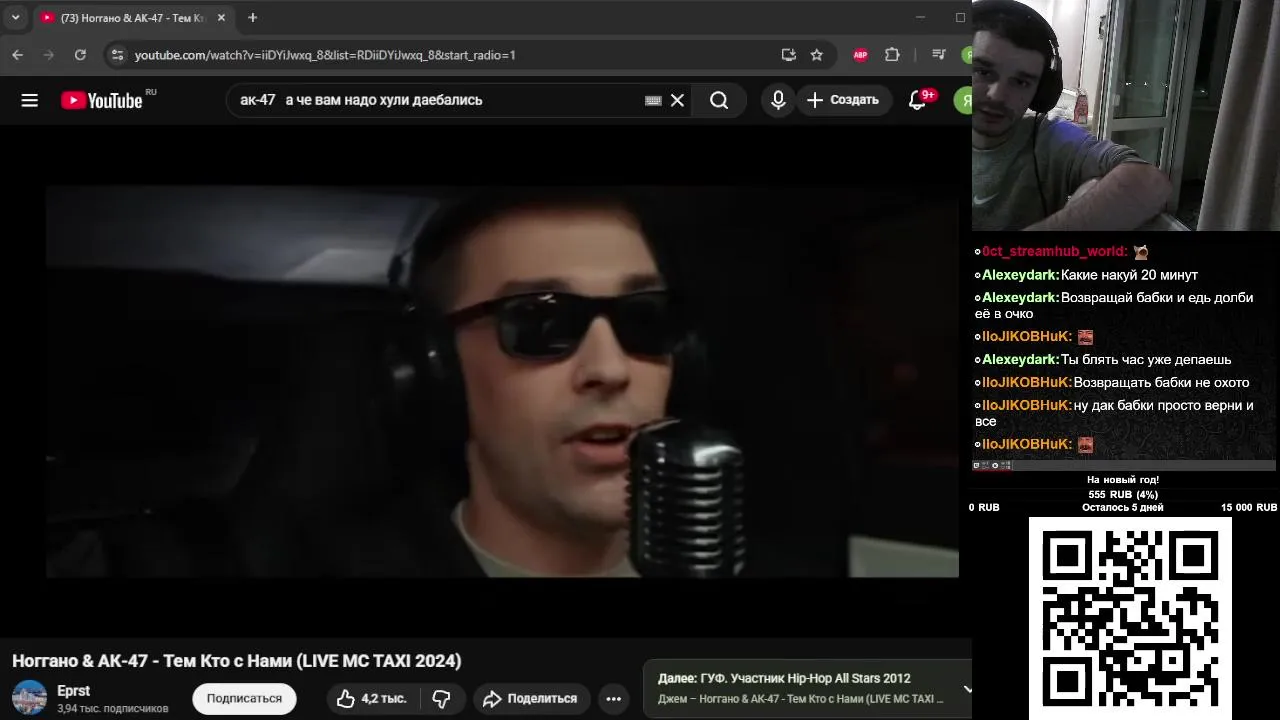Viewport: 1280px width, 720px height.
Task: Start voice search with microphone
Action: pos(778,100)
